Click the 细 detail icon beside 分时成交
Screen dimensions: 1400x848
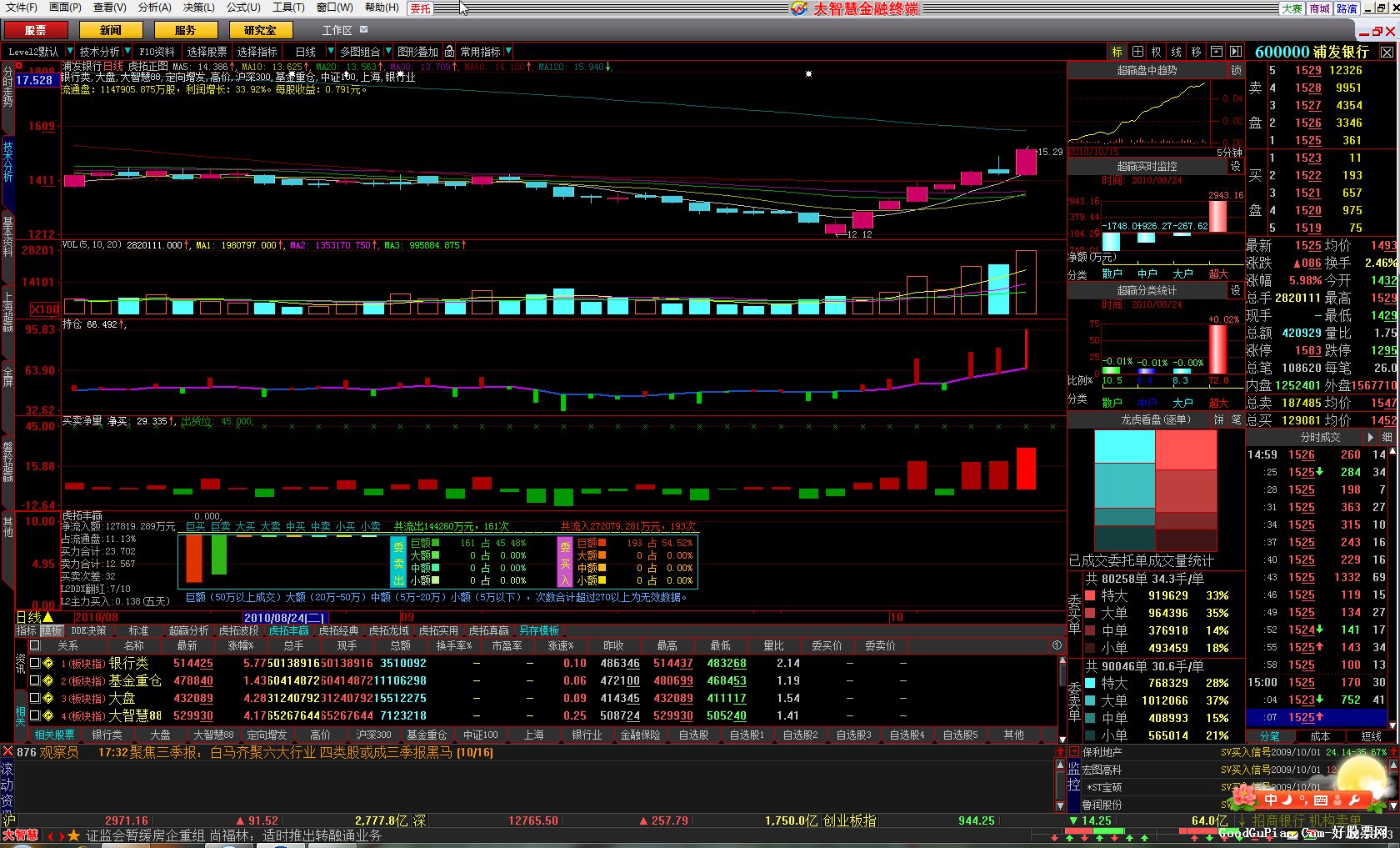coord(1387,437)
